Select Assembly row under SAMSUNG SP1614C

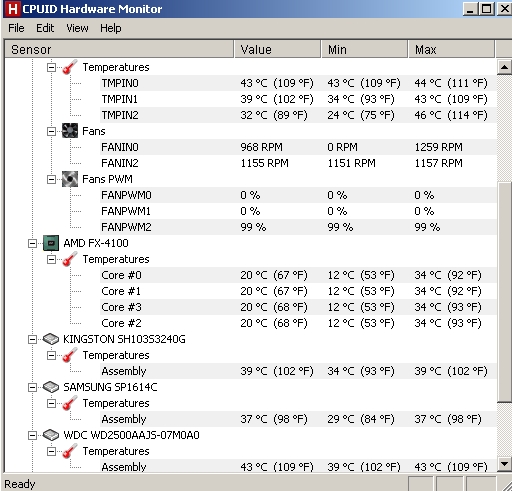point(298,419)
